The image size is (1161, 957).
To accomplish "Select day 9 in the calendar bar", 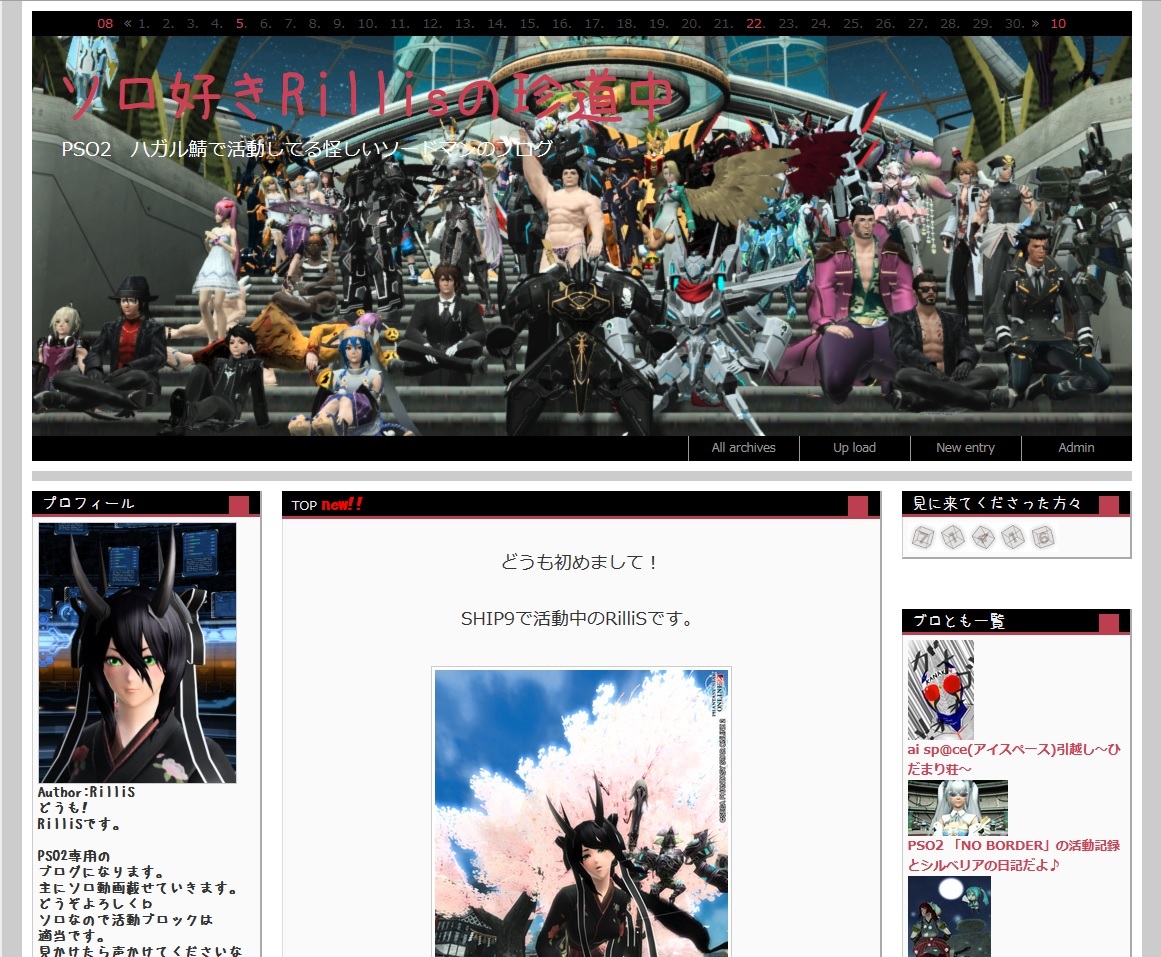I will coord(338,24).
